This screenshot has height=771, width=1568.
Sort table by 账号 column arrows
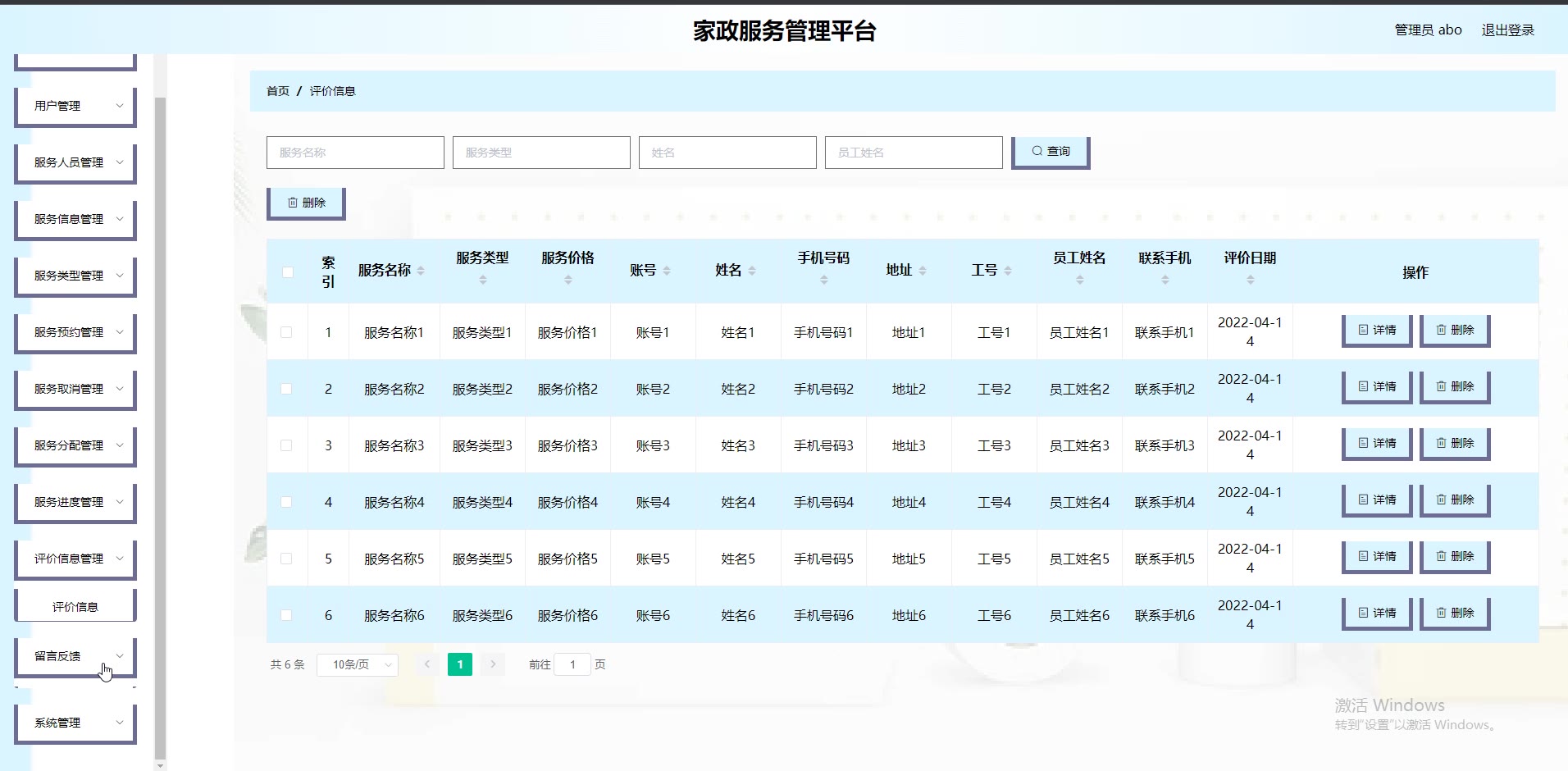coord(667,271)
